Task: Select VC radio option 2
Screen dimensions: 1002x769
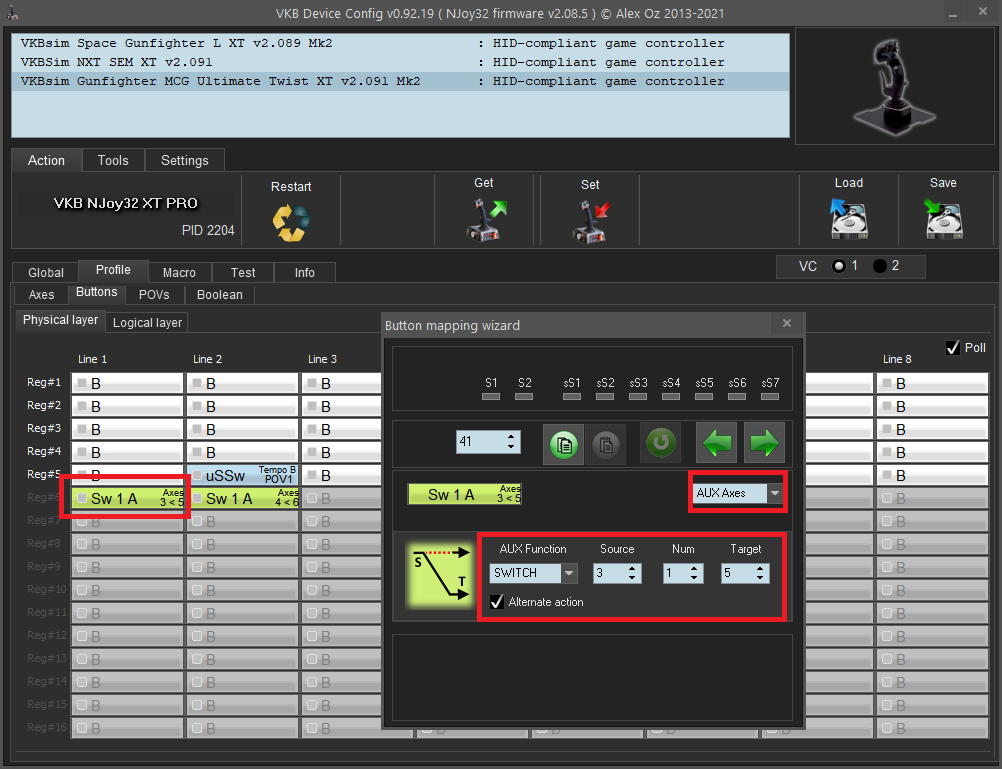Action: 880,266
